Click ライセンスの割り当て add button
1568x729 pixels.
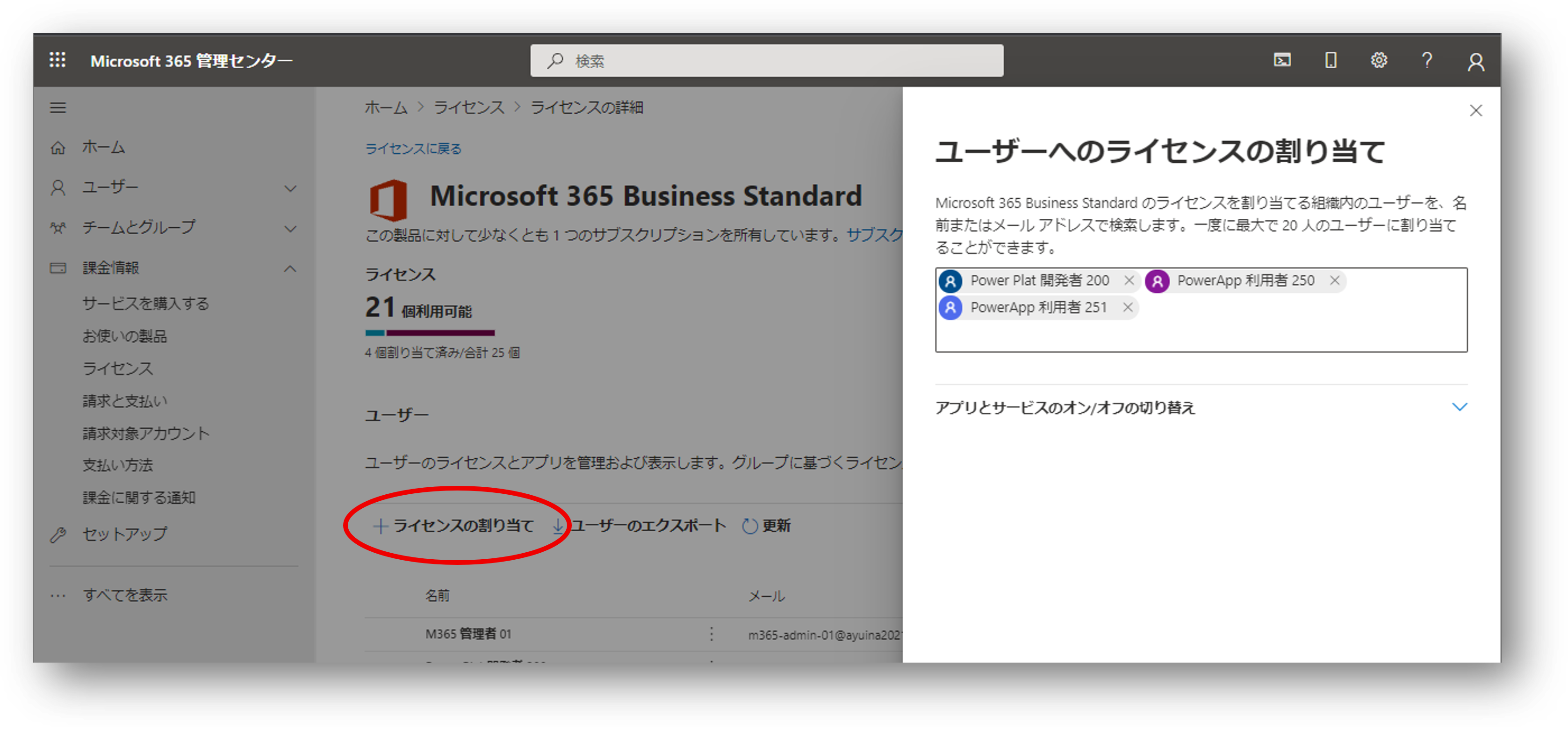tap(453, 525)
